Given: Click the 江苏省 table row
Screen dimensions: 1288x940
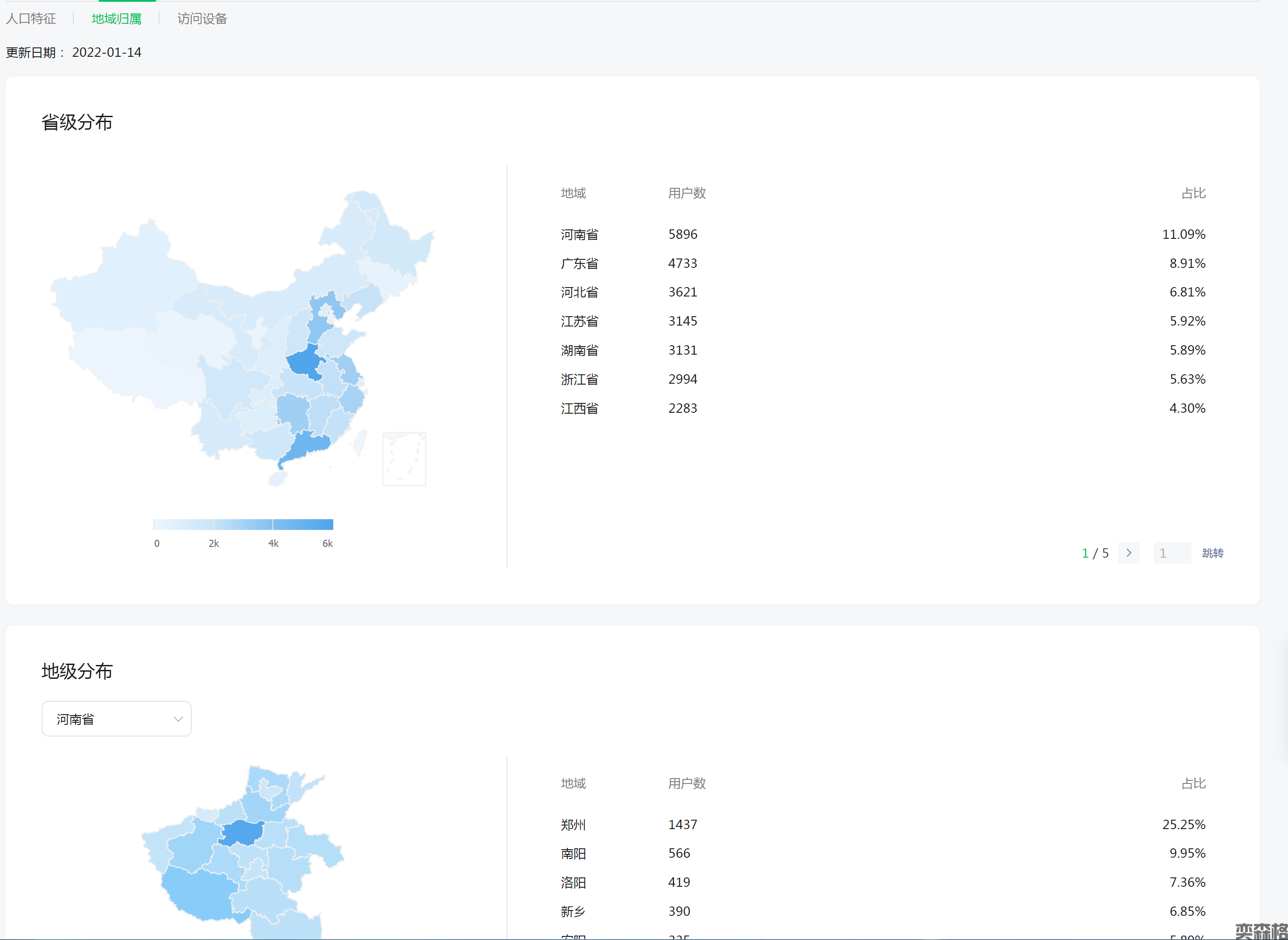Looking at the screenshot, I should pyautogui.click(x=579, y=321).
